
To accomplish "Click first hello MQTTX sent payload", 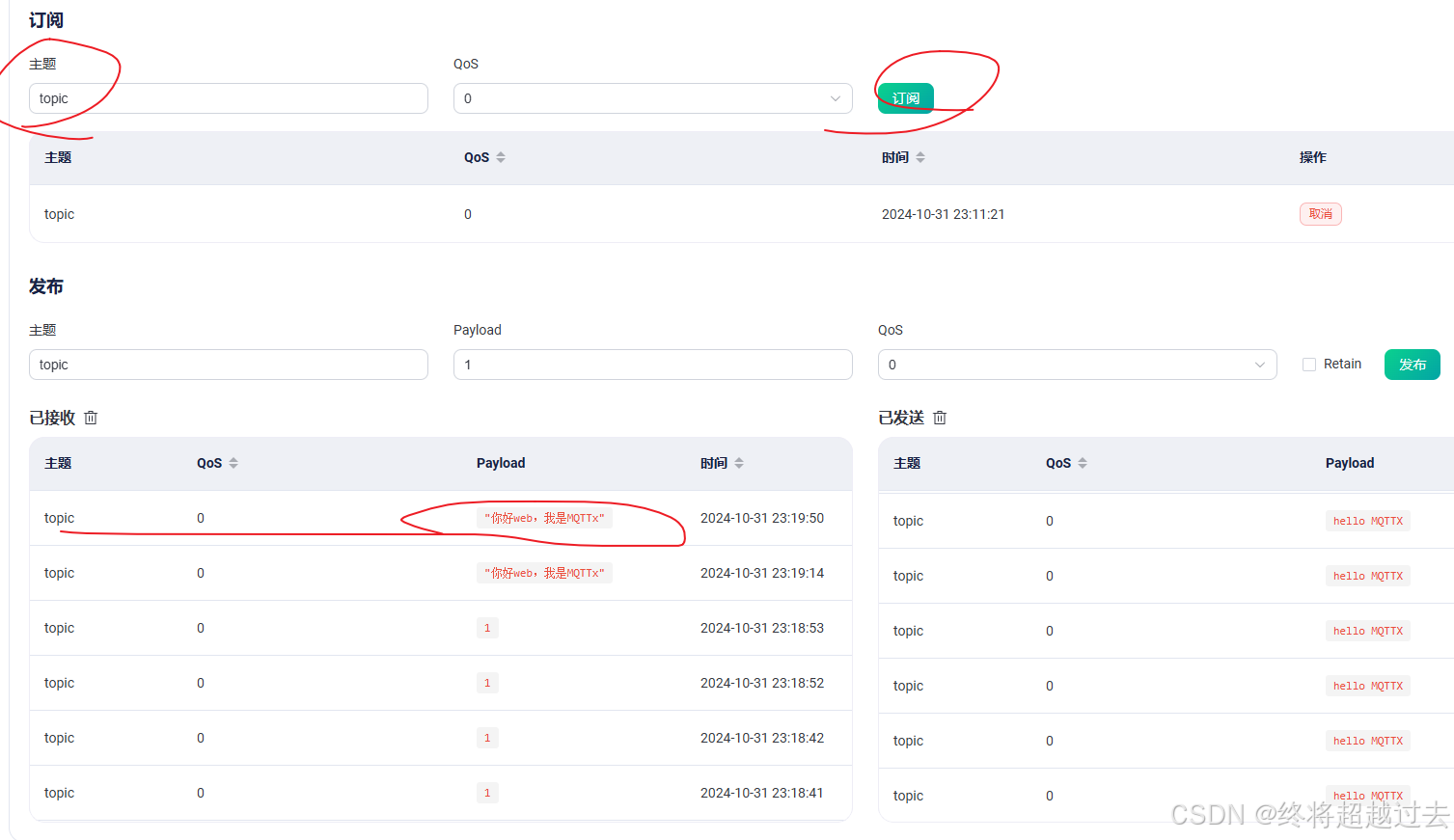I will pos(1367,521).
